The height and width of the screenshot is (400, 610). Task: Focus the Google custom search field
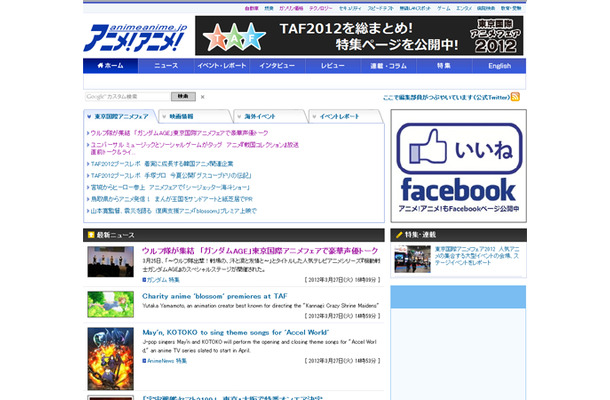tap(128, 96)
